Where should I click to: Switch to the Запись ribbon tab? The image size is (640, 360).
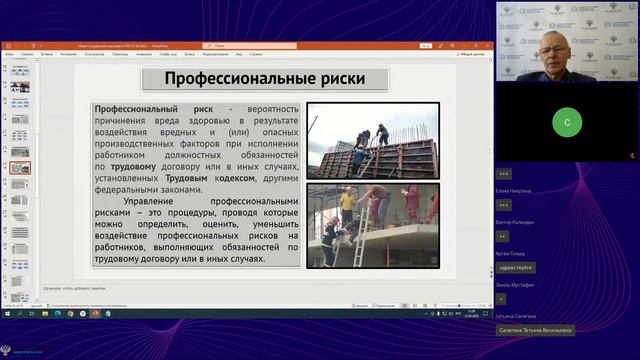189,54
